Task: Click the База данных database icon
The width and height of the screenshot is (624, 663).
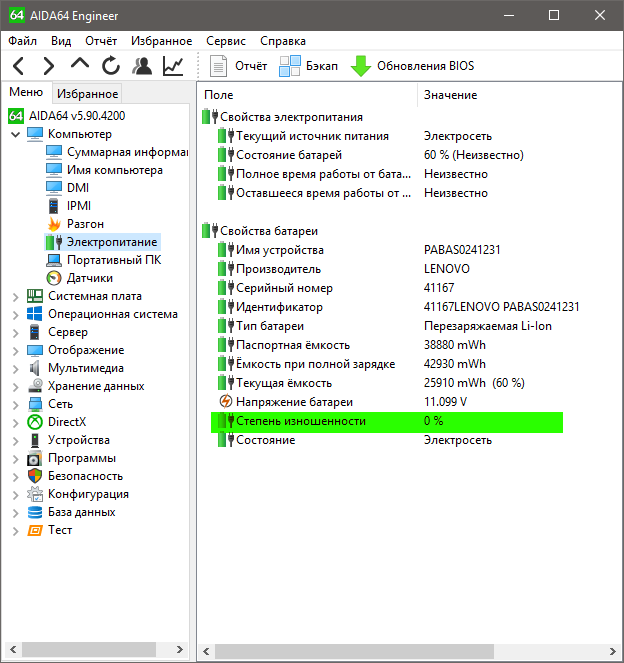Action: [x=35, y=512]
